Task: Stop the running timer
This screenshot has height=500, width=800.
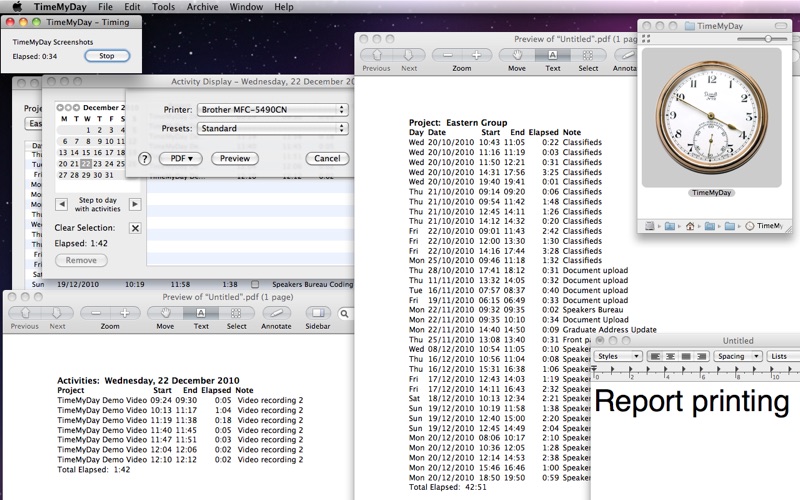Action: point(107,56)
